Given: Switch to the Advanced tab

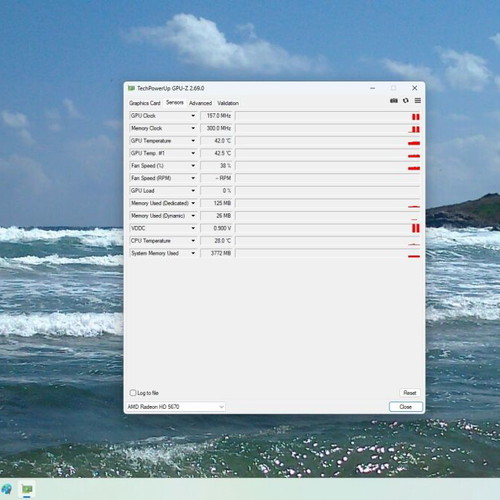Looking at the screenshot, I should point(200,103).
